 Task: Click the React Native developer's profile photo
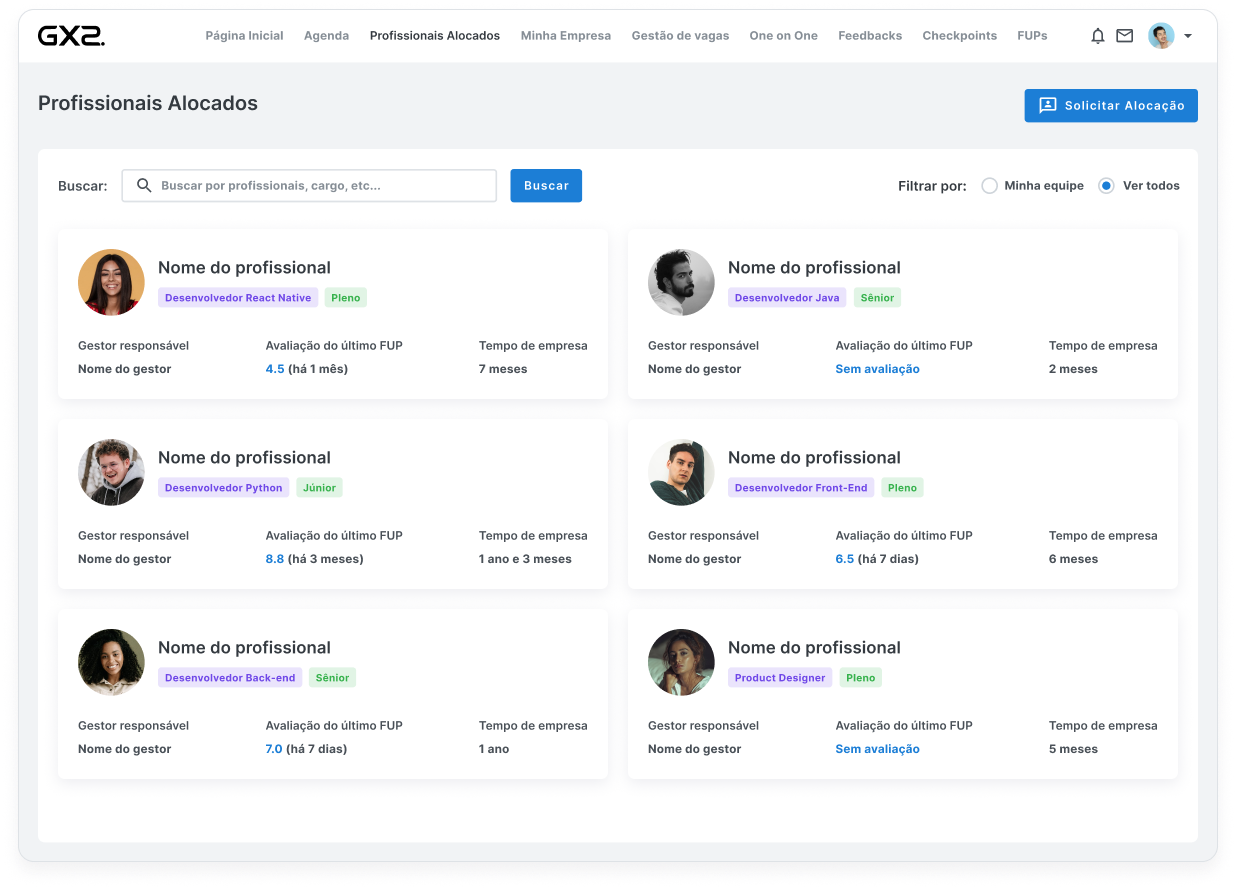111,282
